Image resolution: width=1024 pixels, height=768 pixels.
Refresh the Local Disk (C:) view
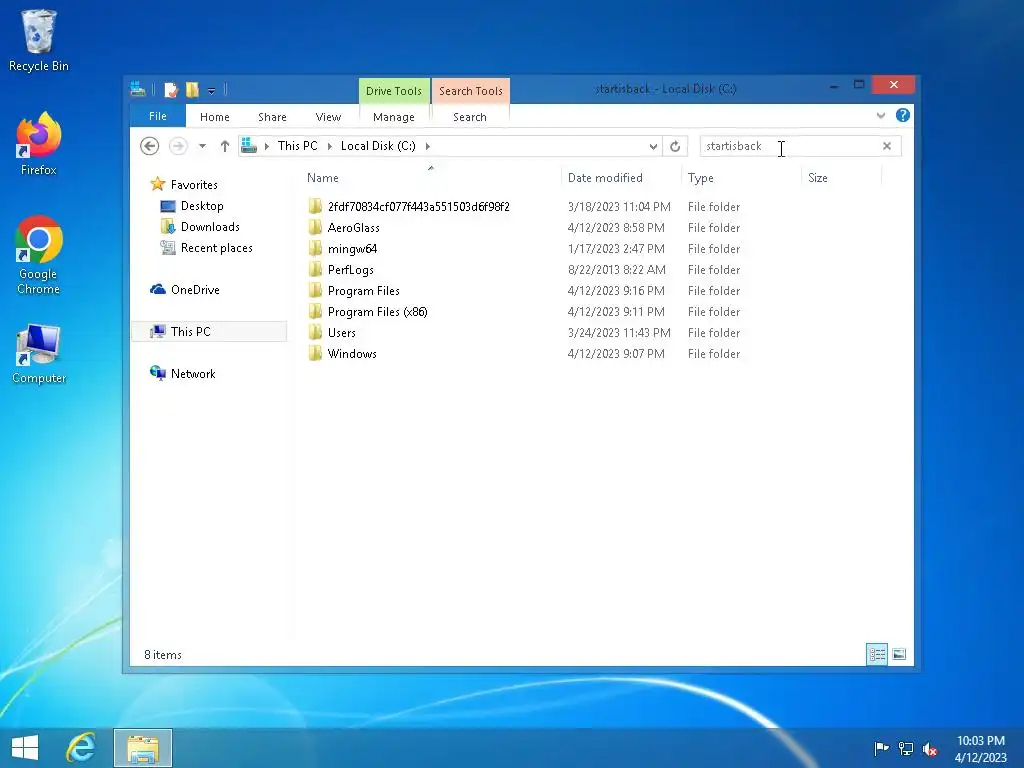(x=675, y=146)
